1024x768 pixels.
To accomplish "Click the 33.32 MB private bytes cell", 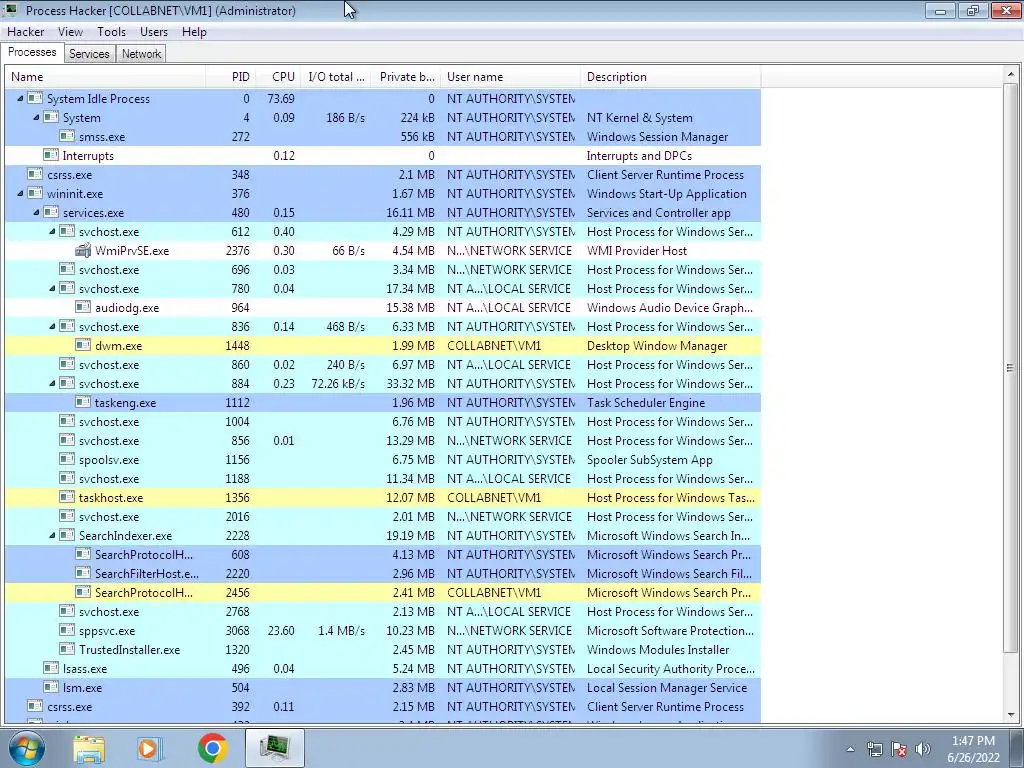I will (410, 384).
